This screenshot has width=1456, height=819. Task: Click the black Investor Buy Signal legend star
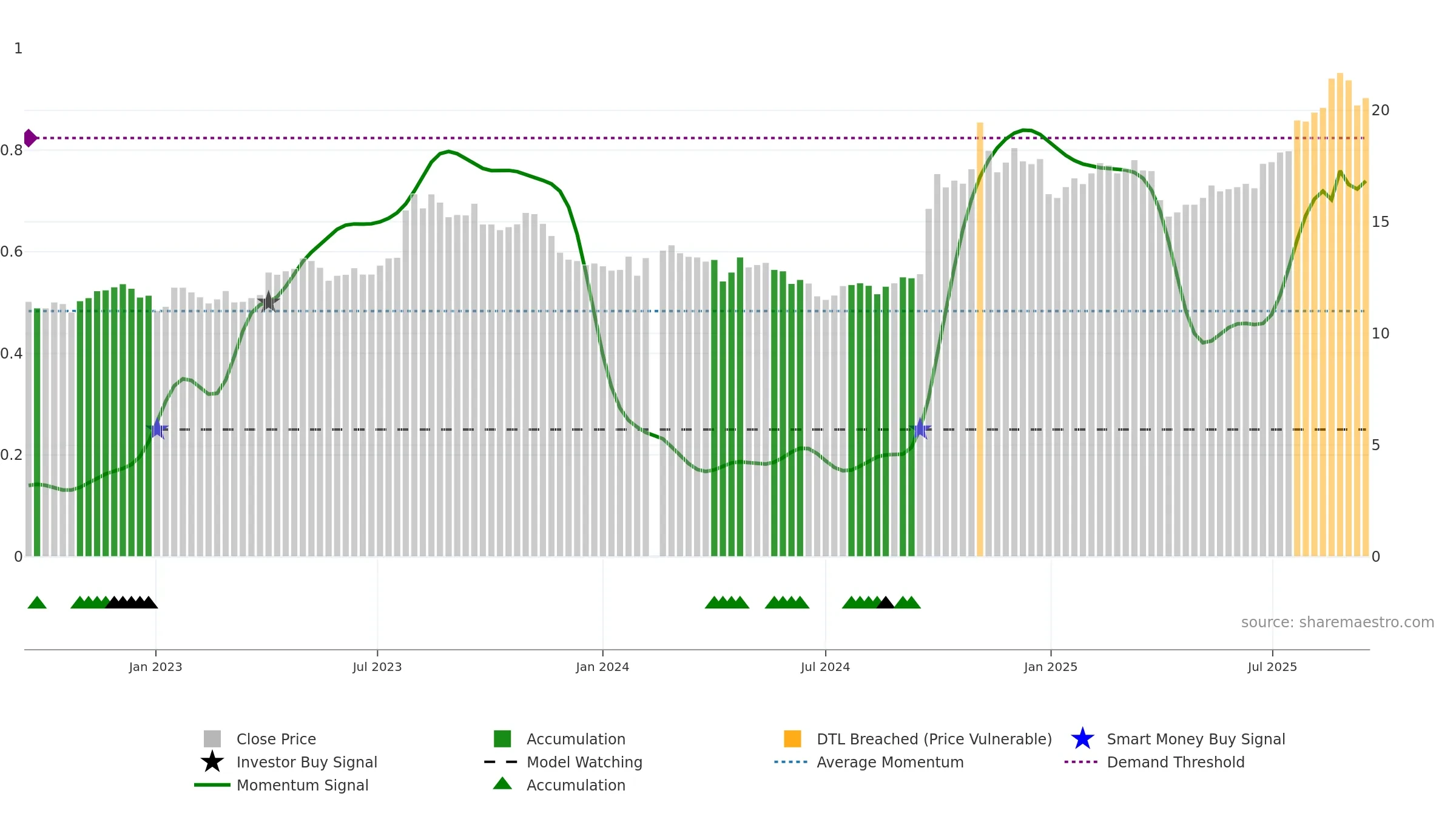[212, 762]
